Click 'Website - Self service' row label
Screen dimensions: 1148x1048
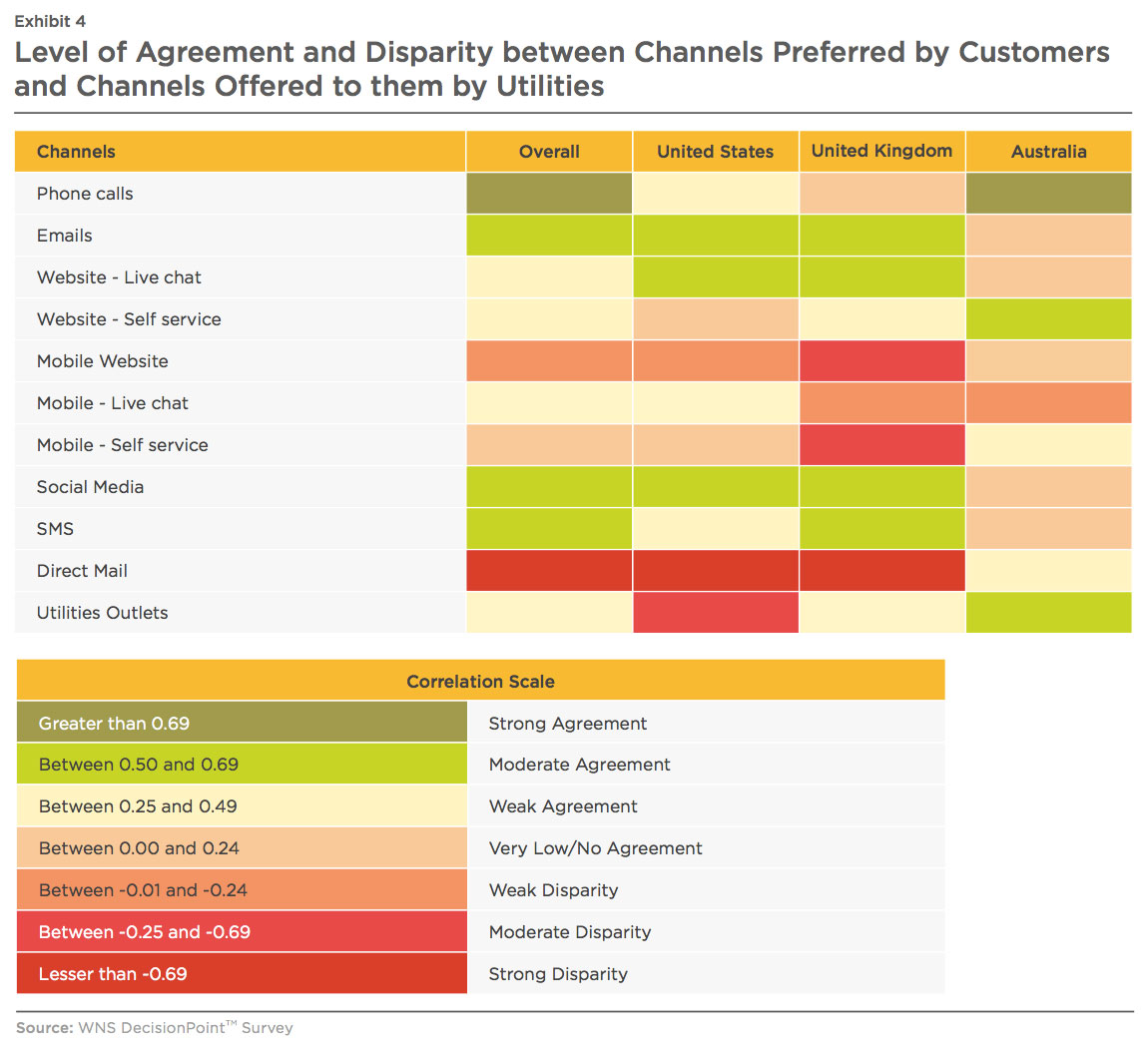(x=129, y=319)
